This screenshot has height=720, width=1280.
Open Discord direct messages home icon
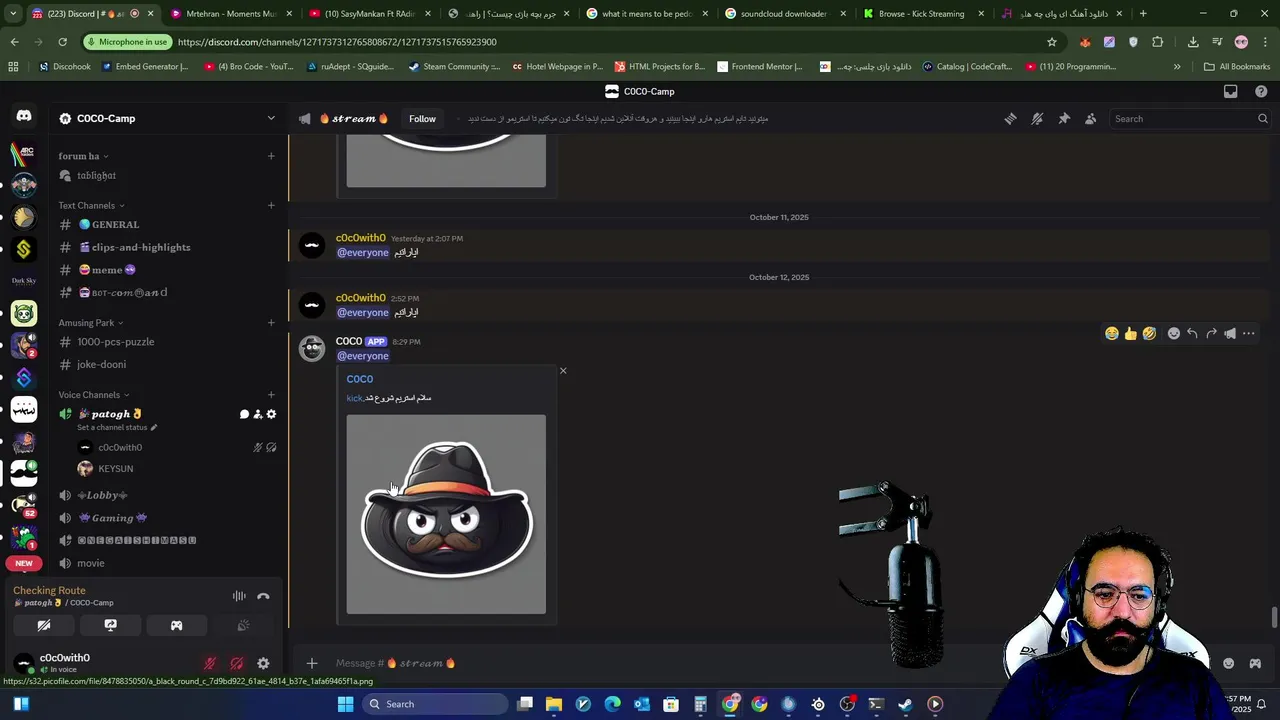pos(24,116)
